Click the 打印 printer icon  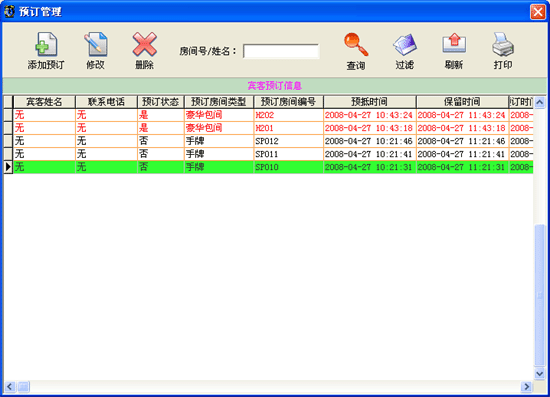(x=503, y=44)
